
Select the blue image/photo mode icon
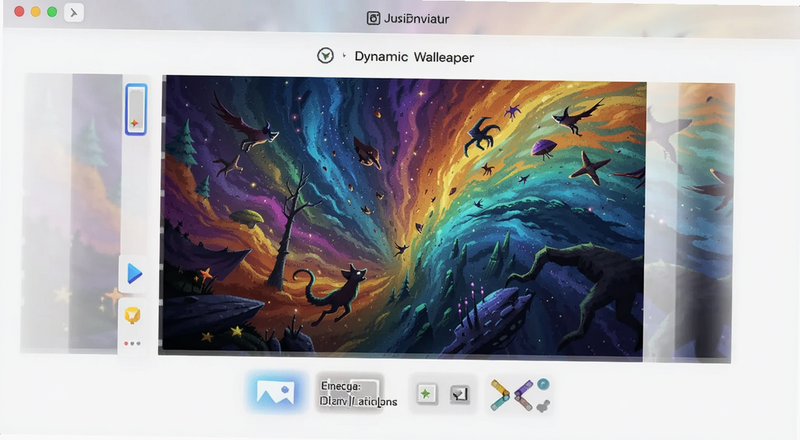point(276,392)
